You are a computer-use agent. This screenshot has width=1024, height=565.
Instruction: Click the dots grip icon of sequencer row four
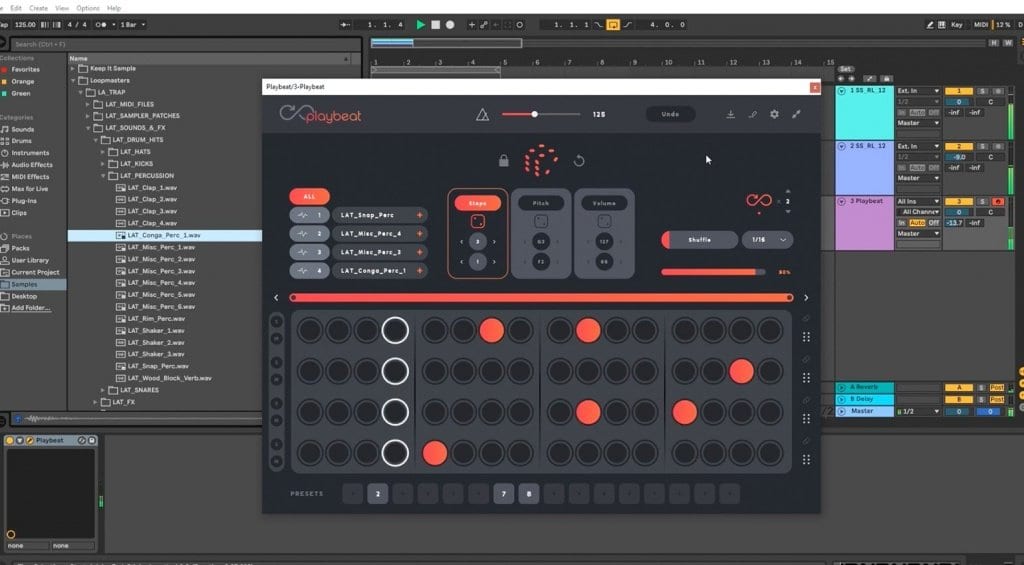pyautogui.click(x=807, y=460)
